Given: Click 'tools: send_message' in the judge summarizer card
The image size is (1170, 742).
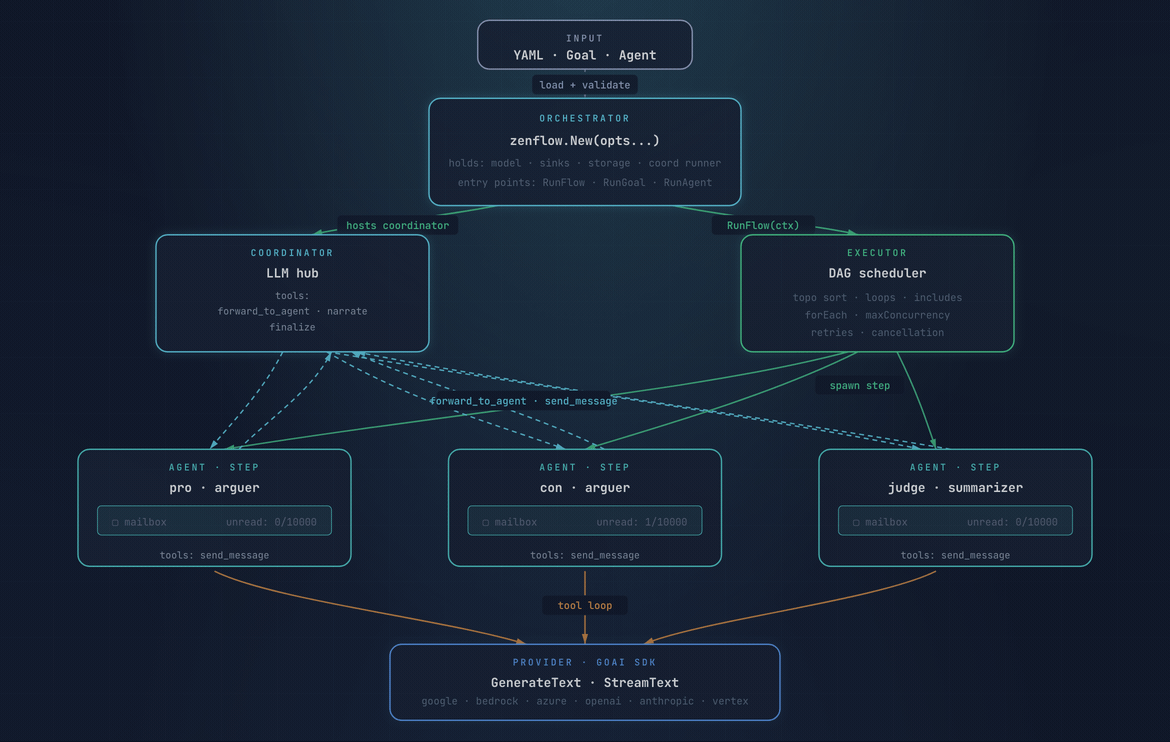Looking at the screenshot, I should [955, 555].
